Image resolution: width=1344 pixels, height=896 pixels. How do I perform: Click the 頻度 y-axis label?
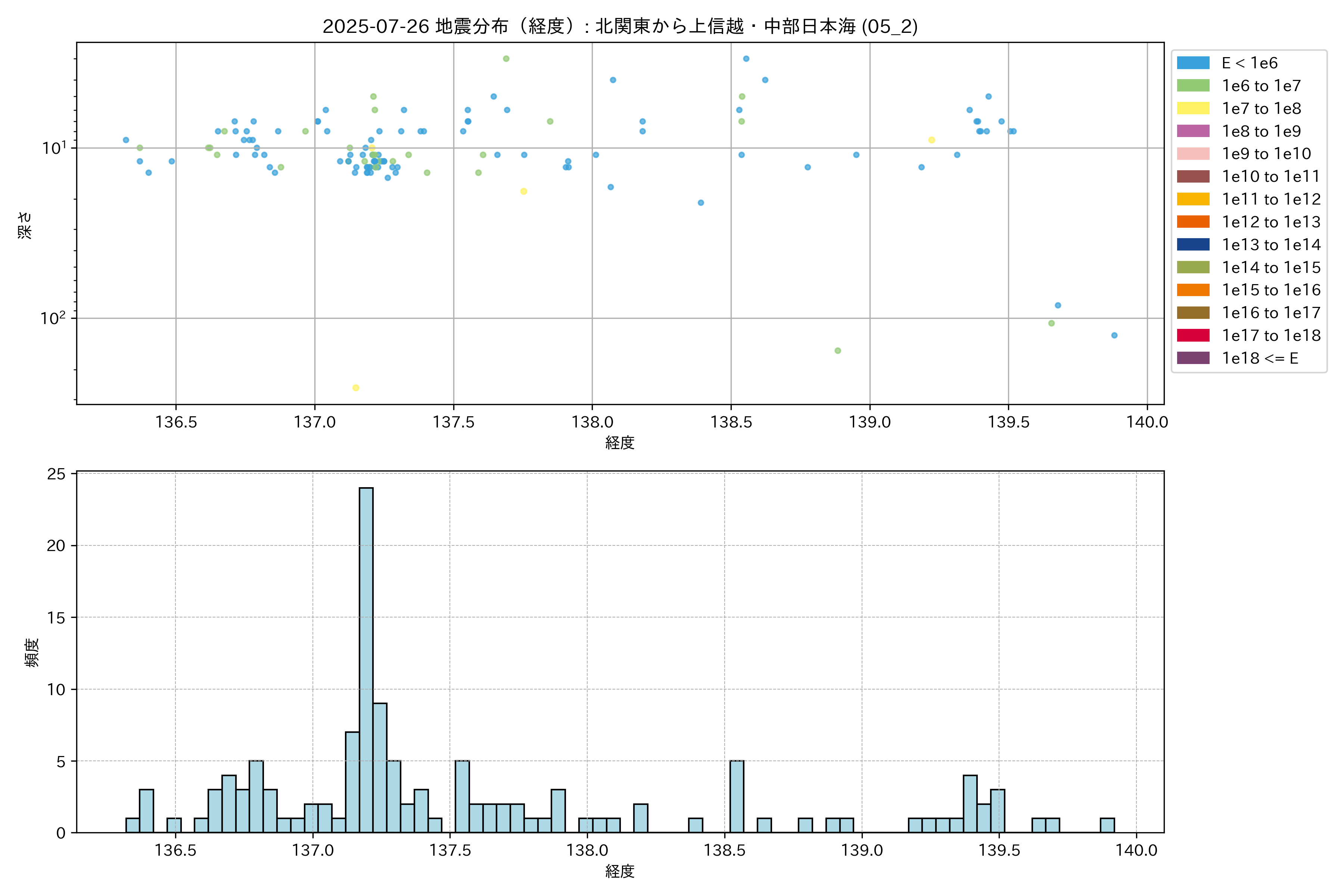(32, 653)
